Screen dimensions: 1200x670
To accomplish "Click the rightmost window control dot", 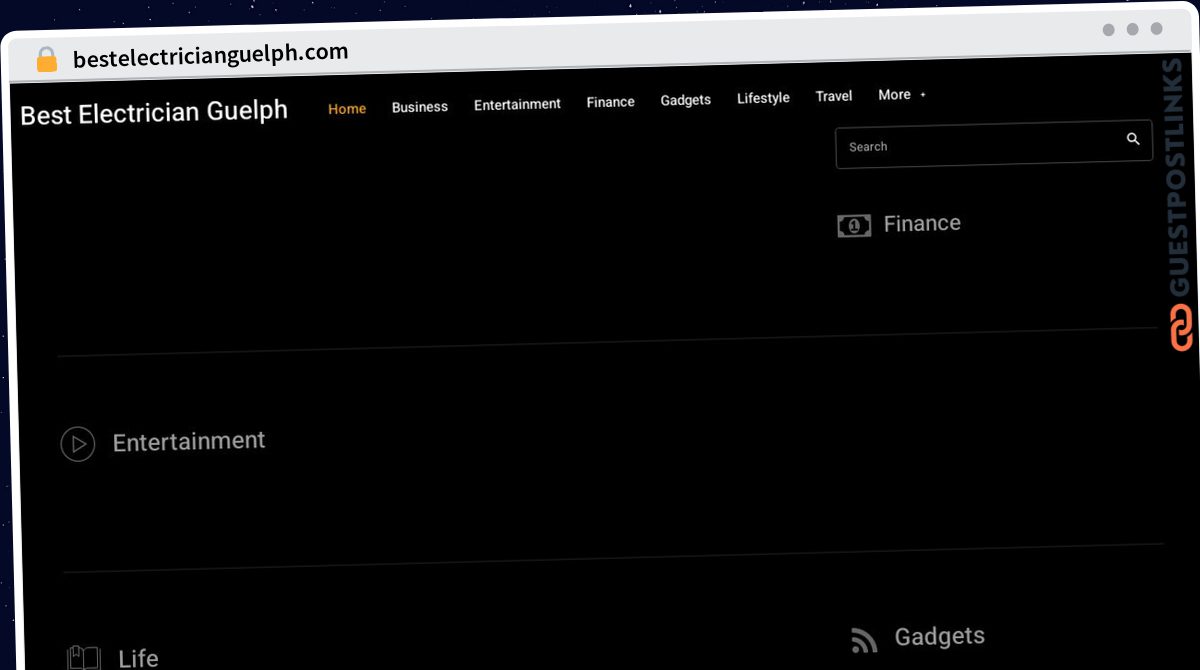I will click(1157, 30).
